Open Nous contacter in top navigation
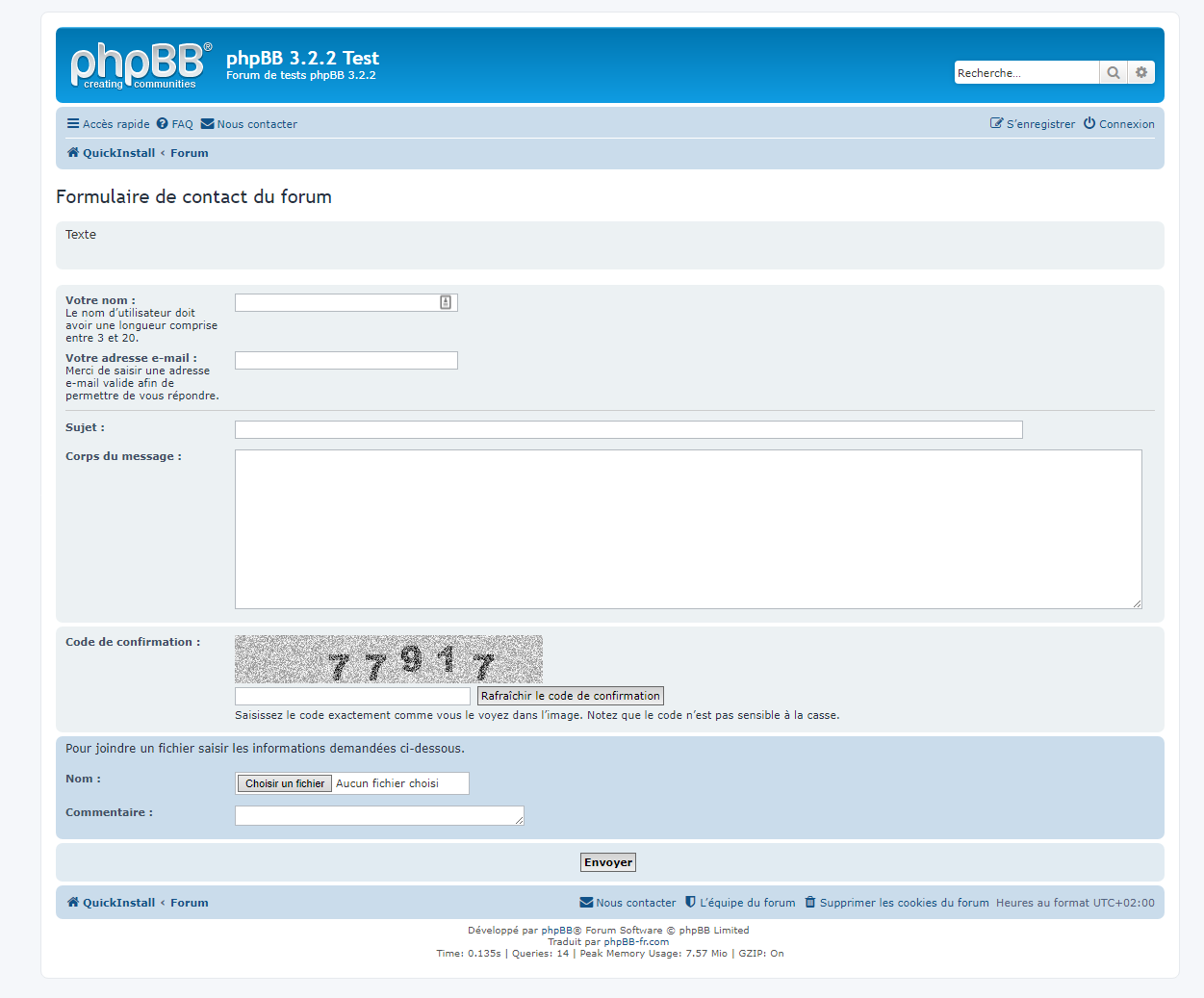1204x998 pixels. (x=249, y=124)
